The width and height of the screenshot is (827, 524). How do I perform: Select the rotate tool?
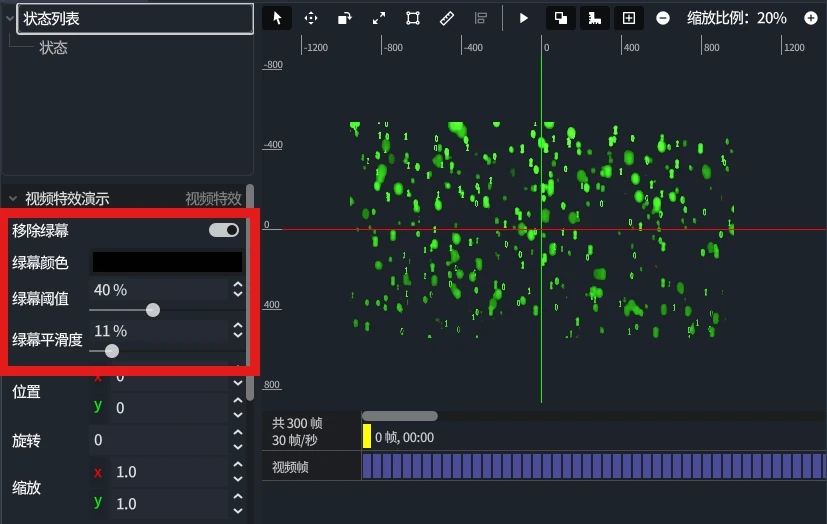(345, 18)
